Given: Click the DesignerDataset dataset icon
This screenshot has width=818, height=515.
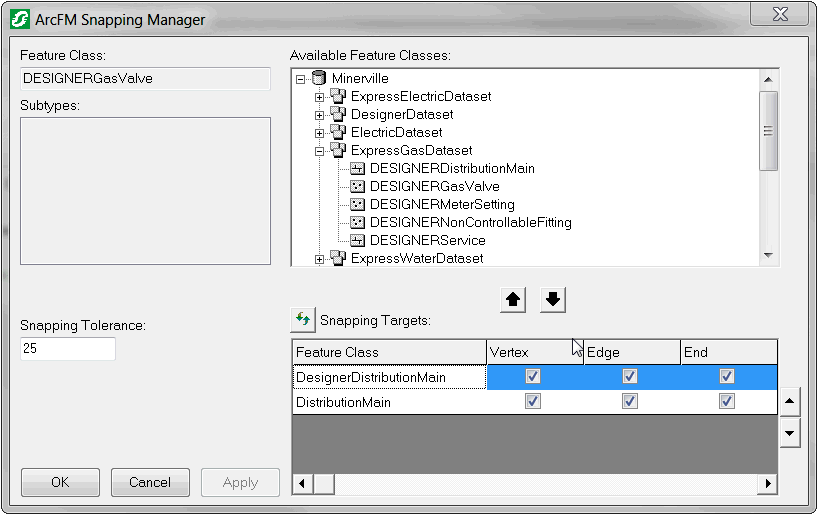Looking at the screenshot, I should pyautogui.click(x=338, y=114).
